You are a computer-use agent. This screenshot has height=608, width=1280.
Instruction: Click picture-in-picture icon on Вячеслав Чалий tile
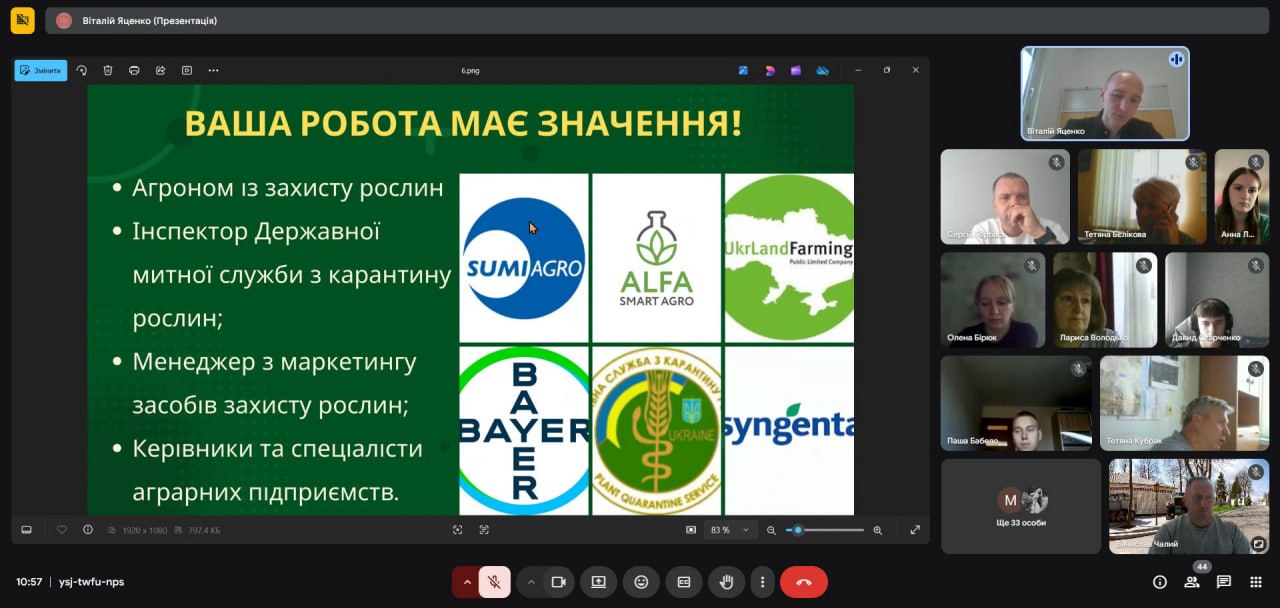pos(1257,544)
